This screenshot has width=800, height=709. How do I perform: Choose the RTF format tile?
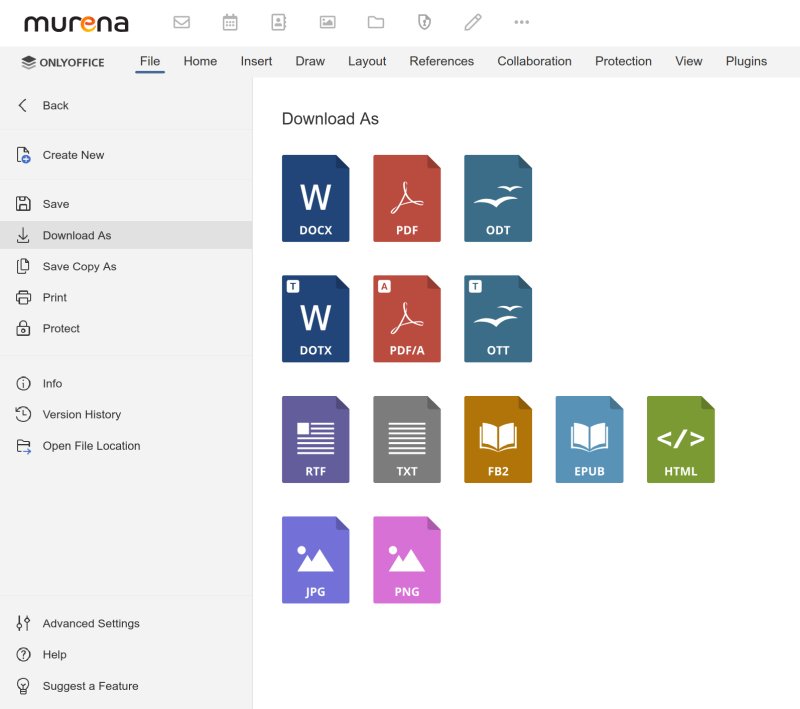click(315, 439)
